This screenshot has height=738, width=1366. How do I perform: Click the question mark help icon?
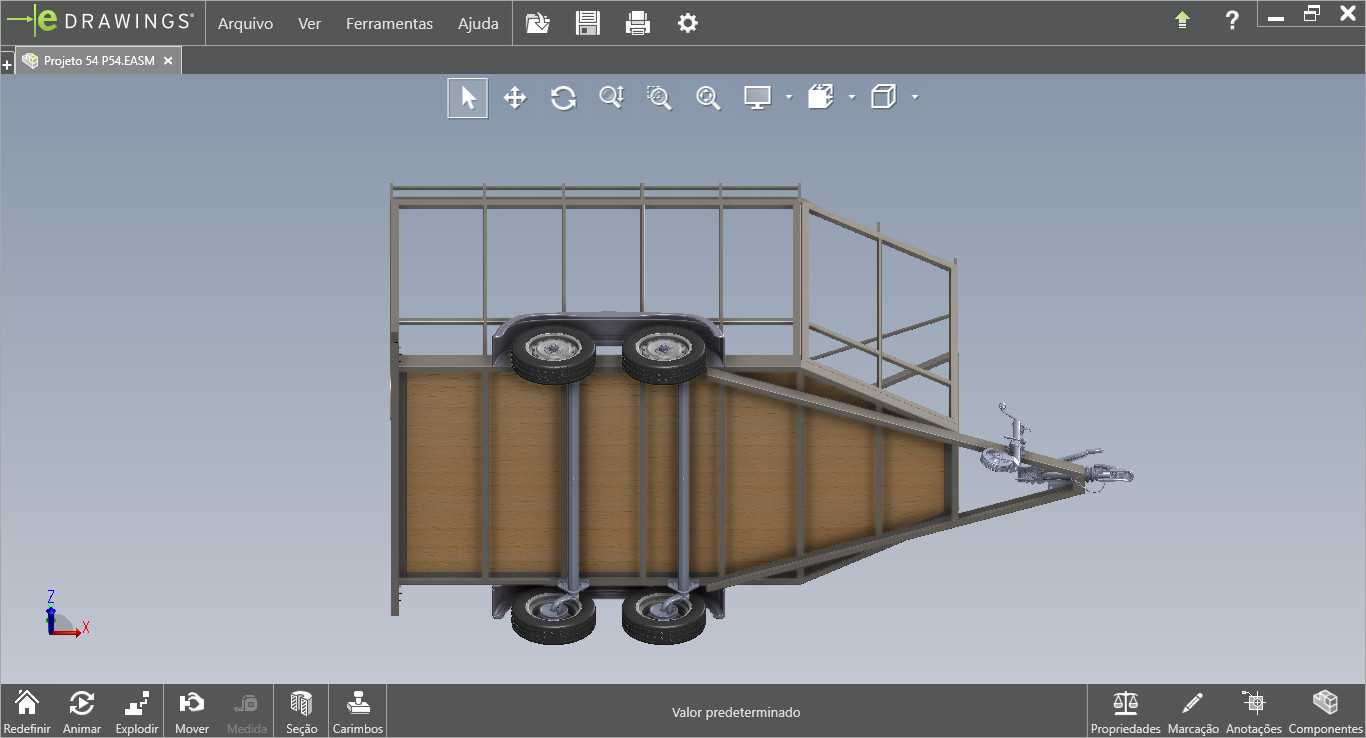coord(1233,20)
